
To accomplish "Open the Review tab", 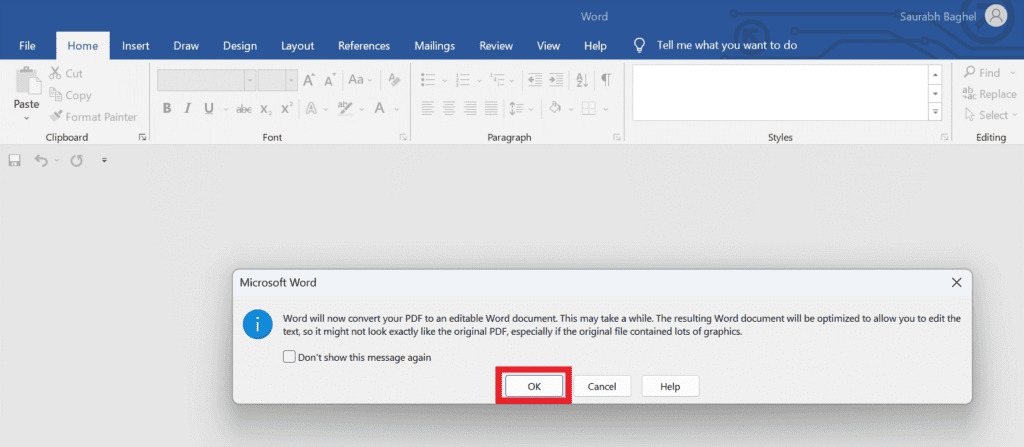I will pyautogui.click(x=496, y=46).
